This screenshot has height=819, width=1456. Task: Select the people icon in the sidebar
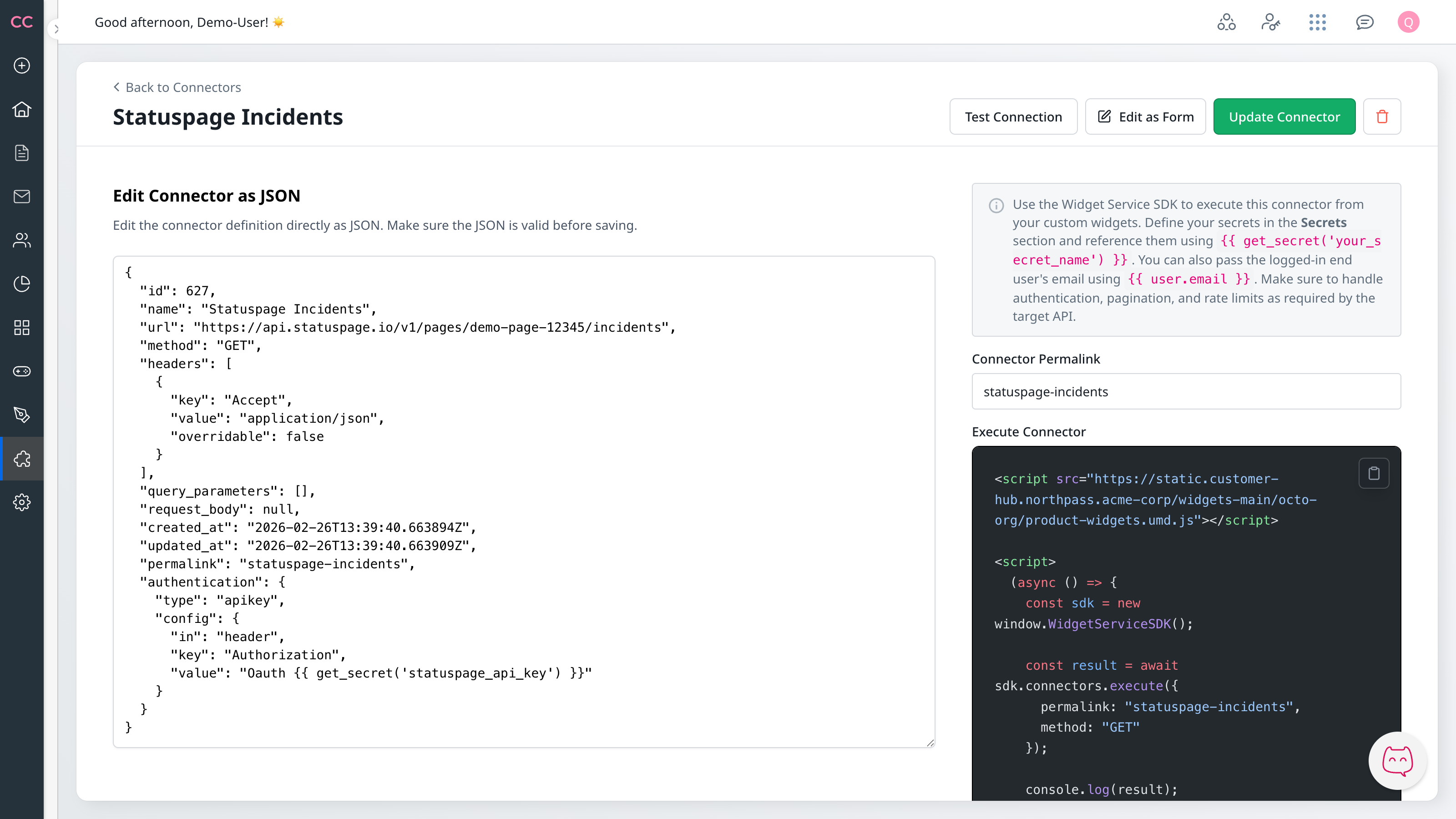tap(21, 240)
